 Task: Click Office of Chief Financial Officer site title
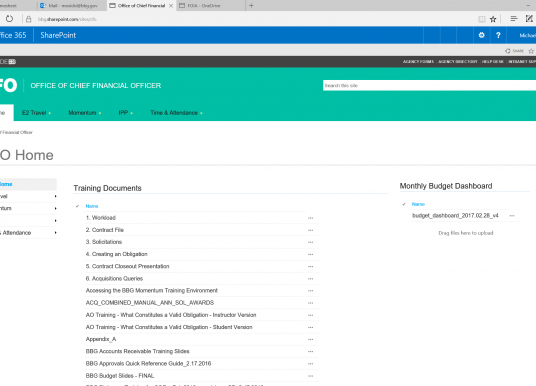(96, 85)
